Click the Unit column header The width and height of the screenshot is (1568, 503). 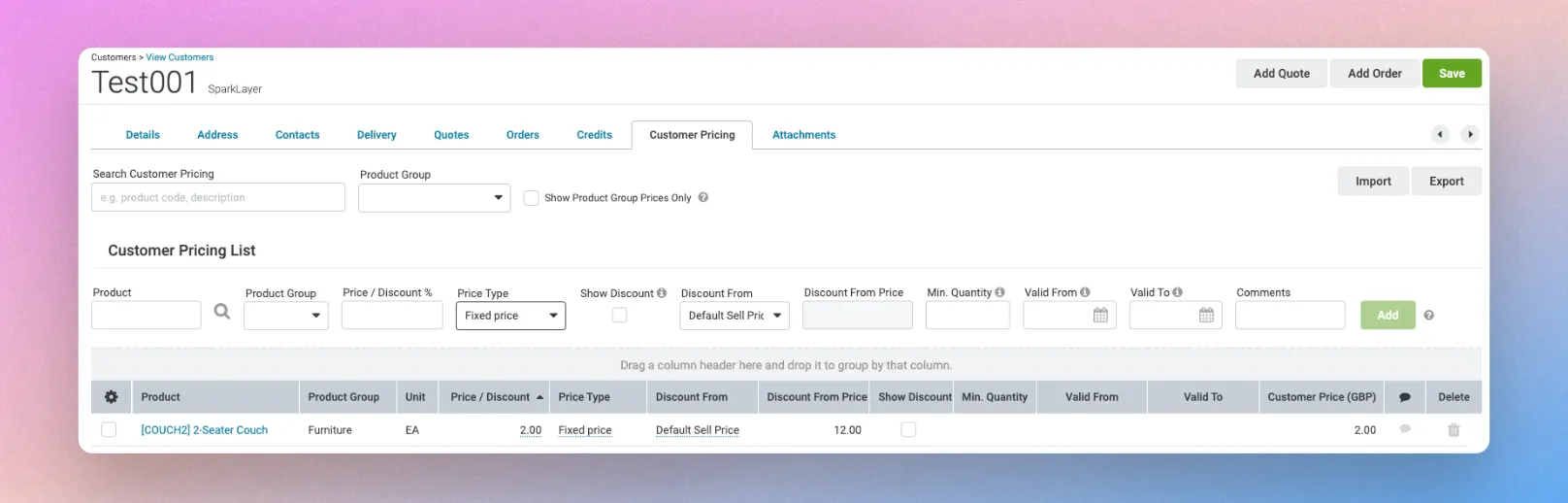415,397
